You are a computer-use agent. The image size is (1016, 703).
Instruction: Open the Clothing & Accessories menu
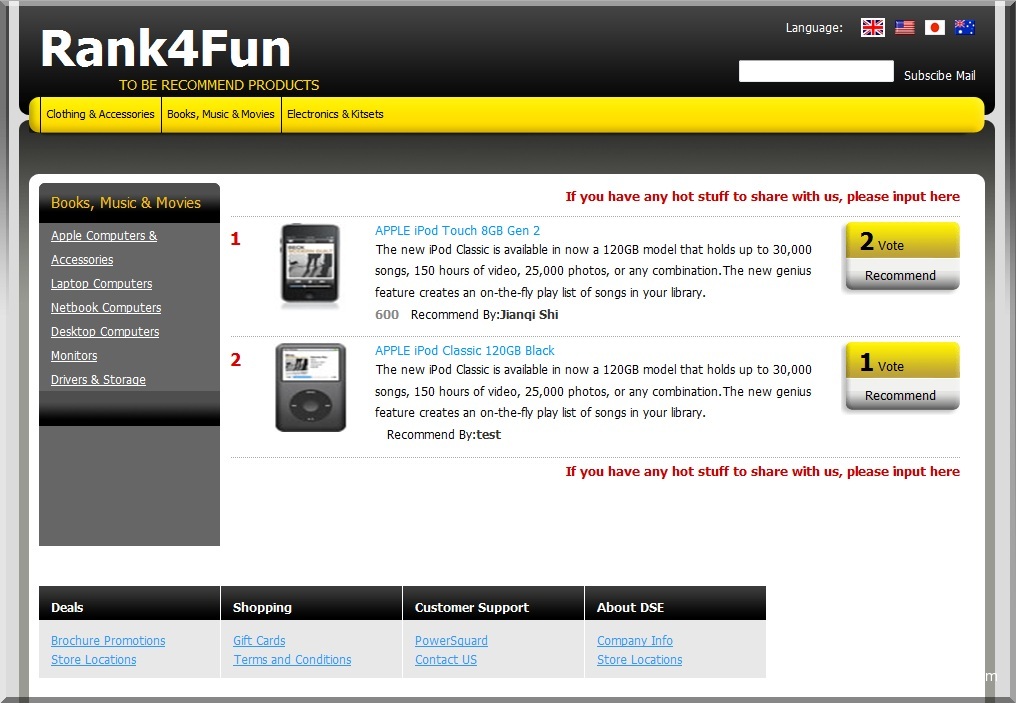pos(100,115)
